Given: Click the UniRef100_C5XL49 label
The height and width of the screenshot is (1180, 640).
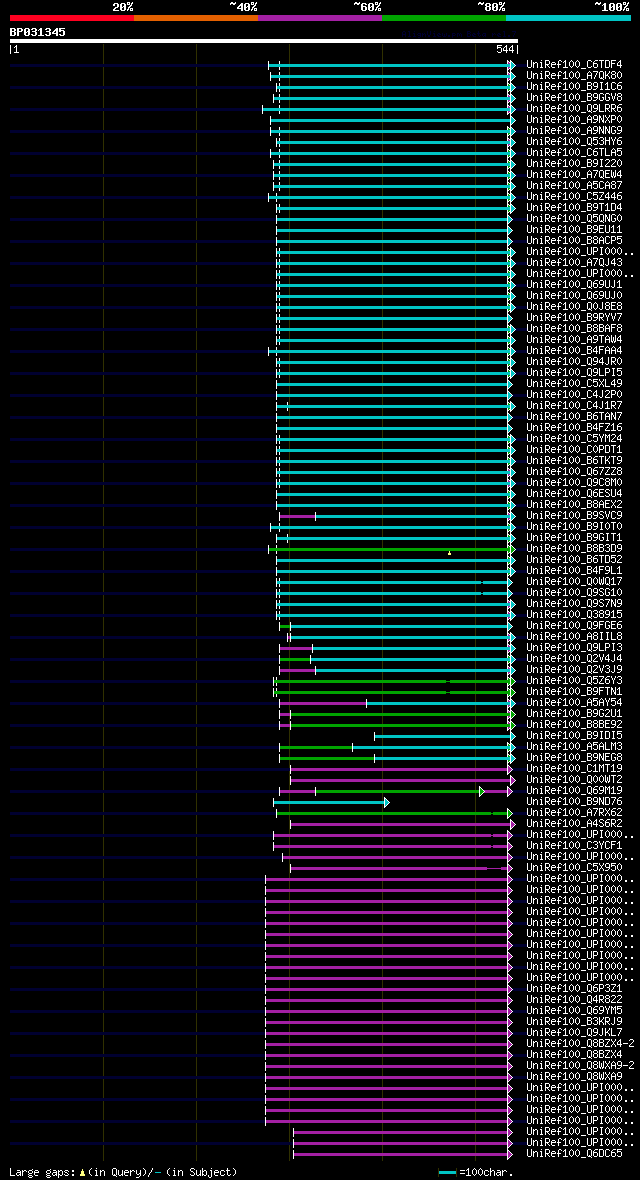Looking at the screenshot, I should pyautogui.click(x=574, y=384).
